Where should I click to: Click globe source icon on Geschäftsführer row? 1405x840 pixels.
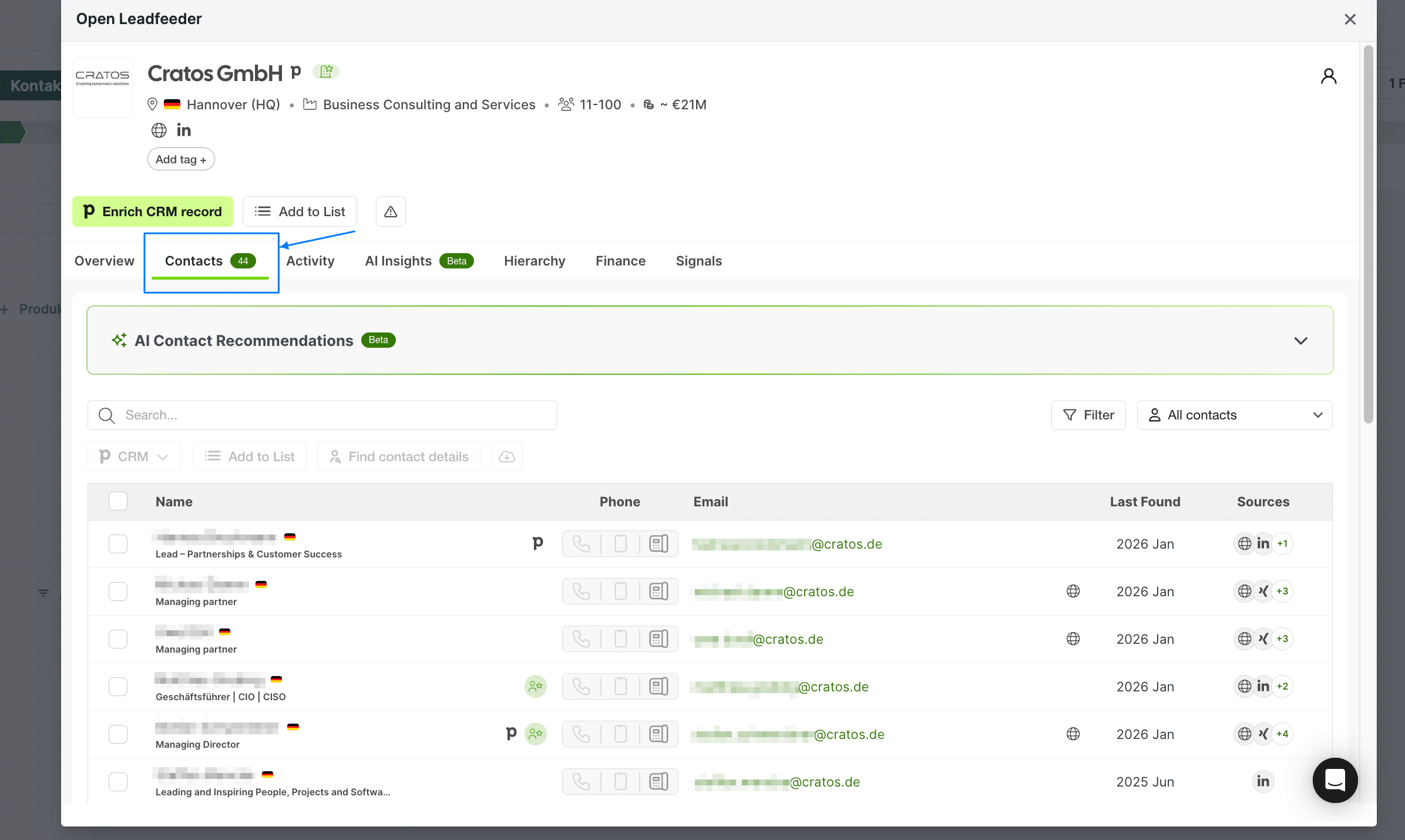tap(1244, 687)
